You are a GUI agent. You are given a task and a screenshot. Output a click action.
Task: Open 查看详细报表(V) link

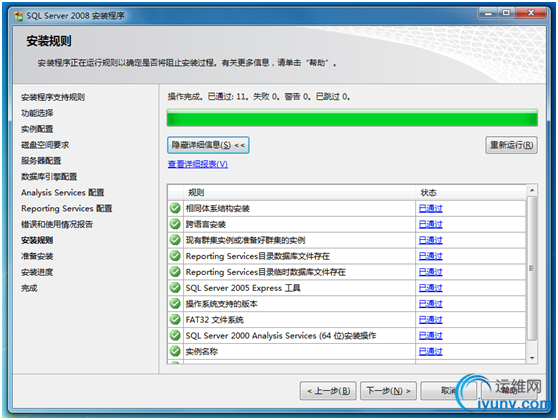(x=198, y=164)
